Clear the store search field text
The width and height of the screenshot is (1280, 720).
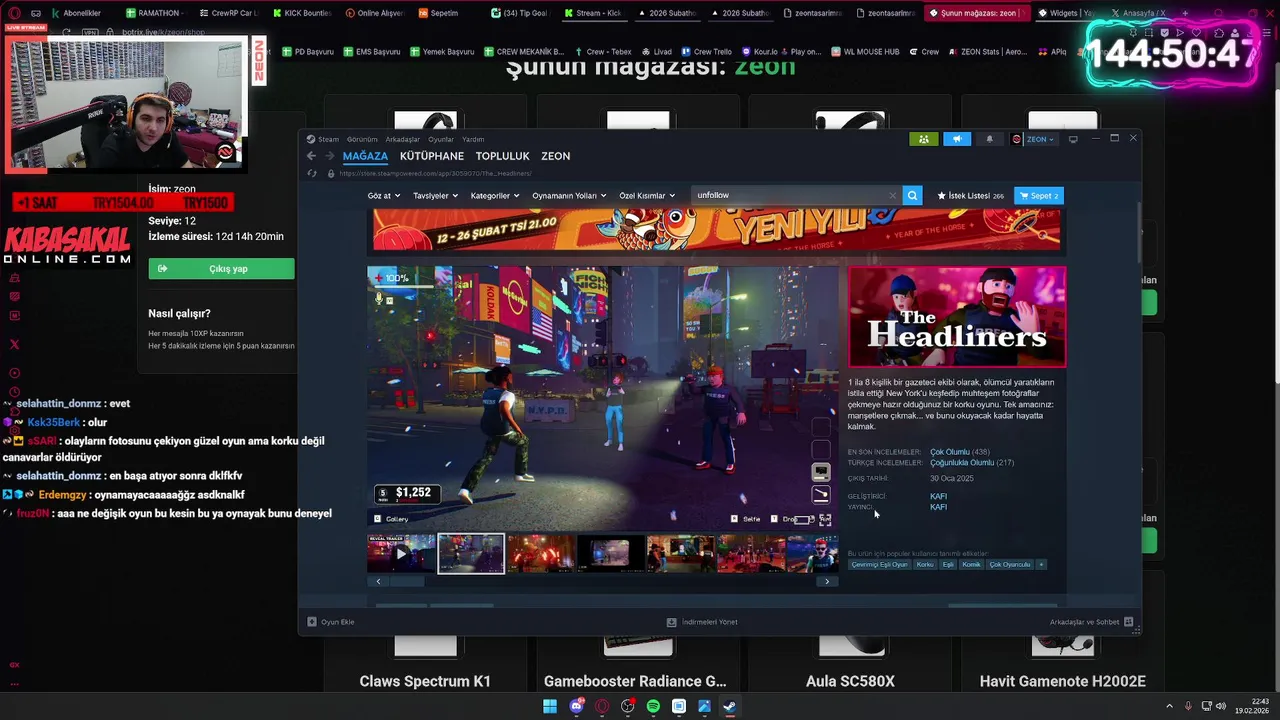tap(892, 196)
